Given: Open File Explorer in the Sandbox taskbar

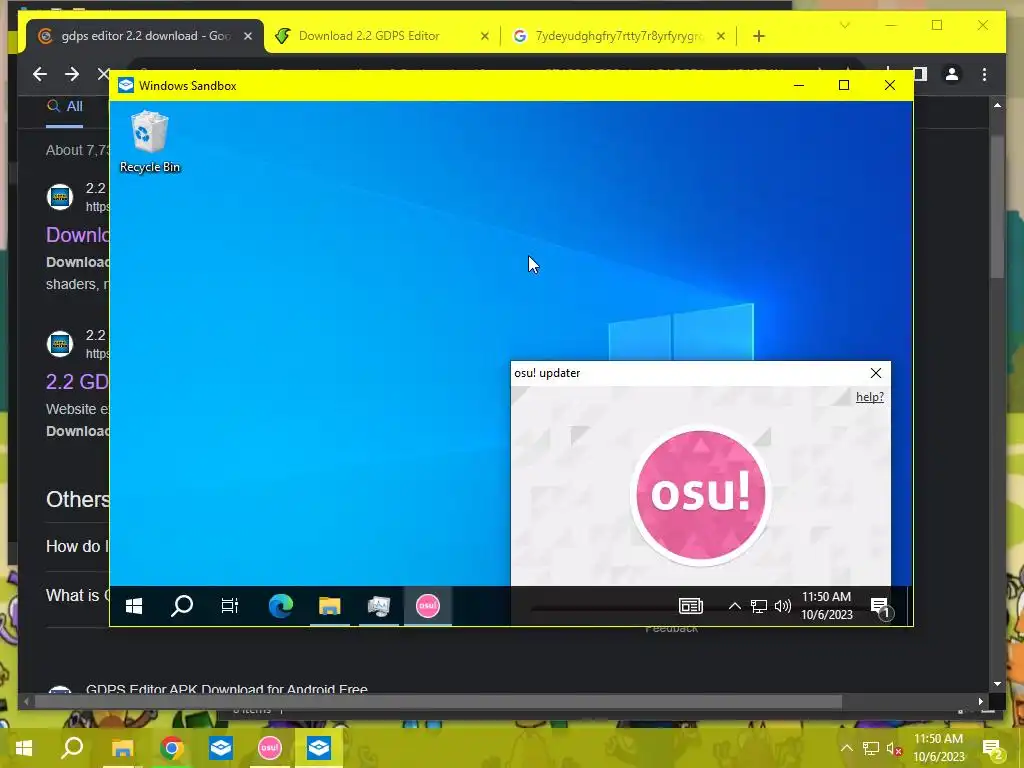Looking at the screenshot, I should [330, 606].
